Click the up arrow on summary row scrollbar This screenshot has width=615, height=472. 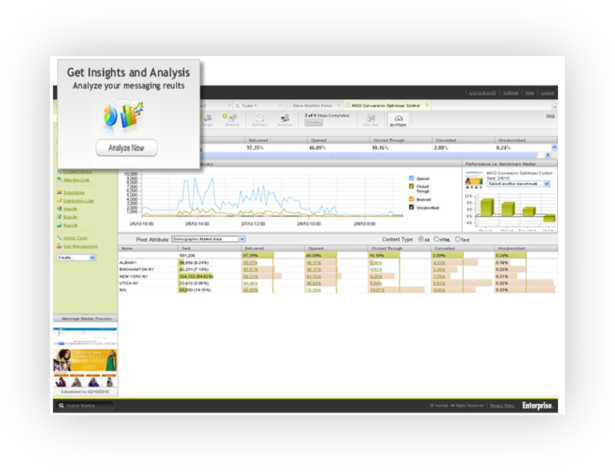coord(555,148)
